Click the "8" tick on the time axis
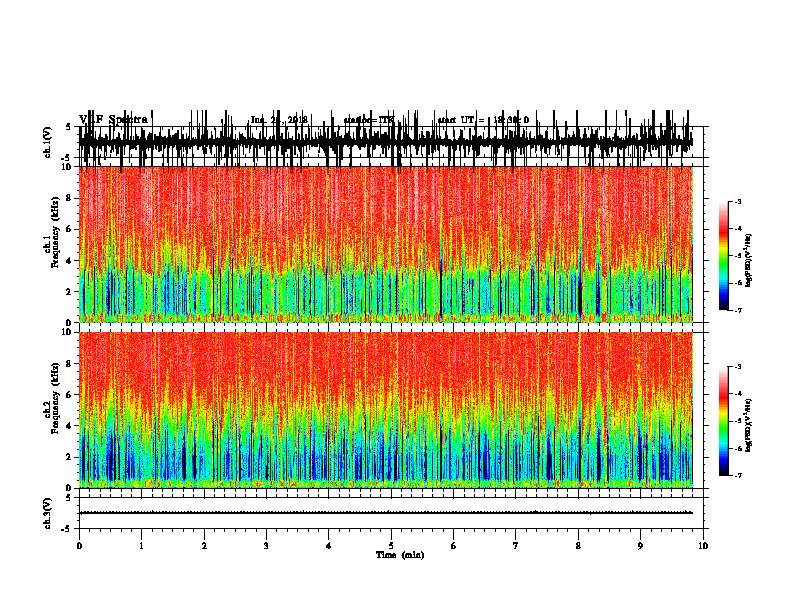792x612 pixels. point(578,546)
